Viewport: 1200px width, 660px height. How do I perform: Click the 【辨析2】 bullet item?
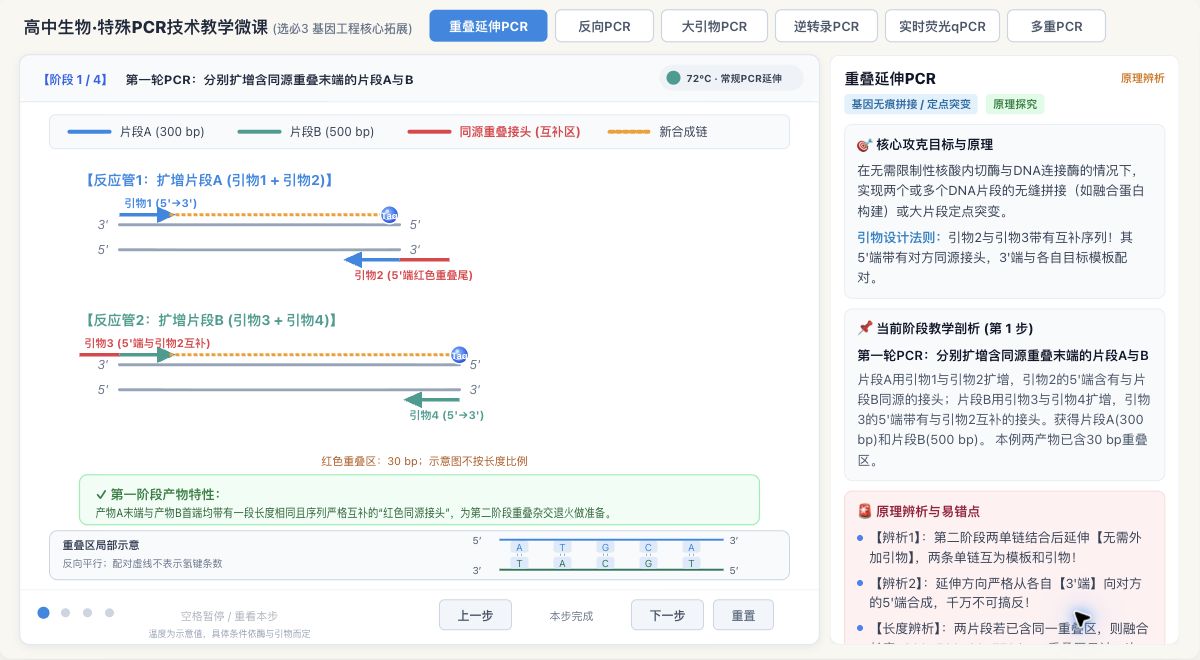click(1004, 593)
